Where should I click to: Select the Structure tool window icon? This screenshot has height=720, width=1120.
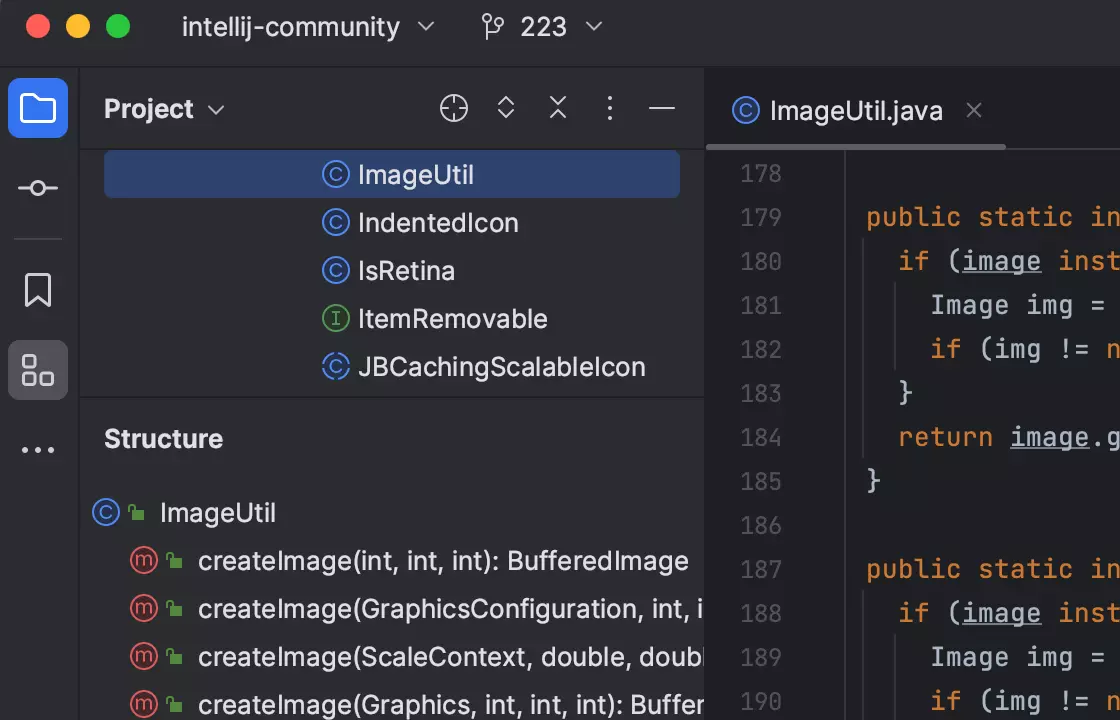tap(37, 370)
